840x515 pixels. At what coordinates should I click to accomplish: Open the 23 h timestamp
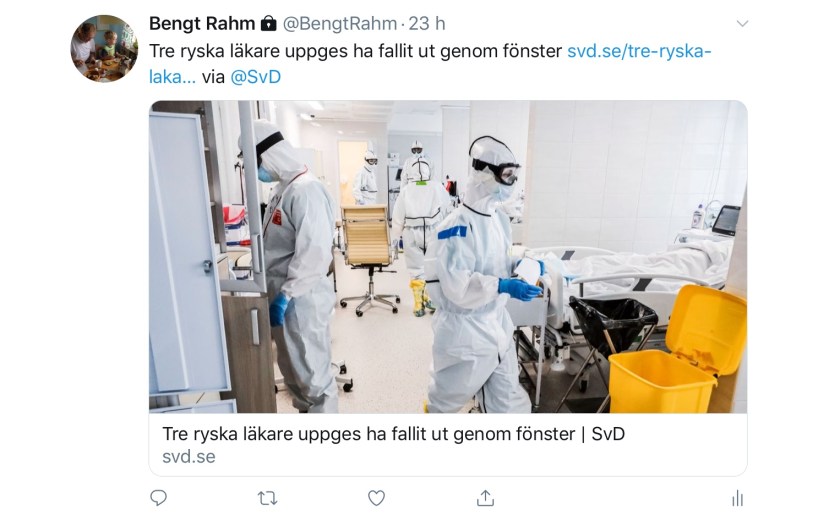pyautogui.click(x=427, y=24)
